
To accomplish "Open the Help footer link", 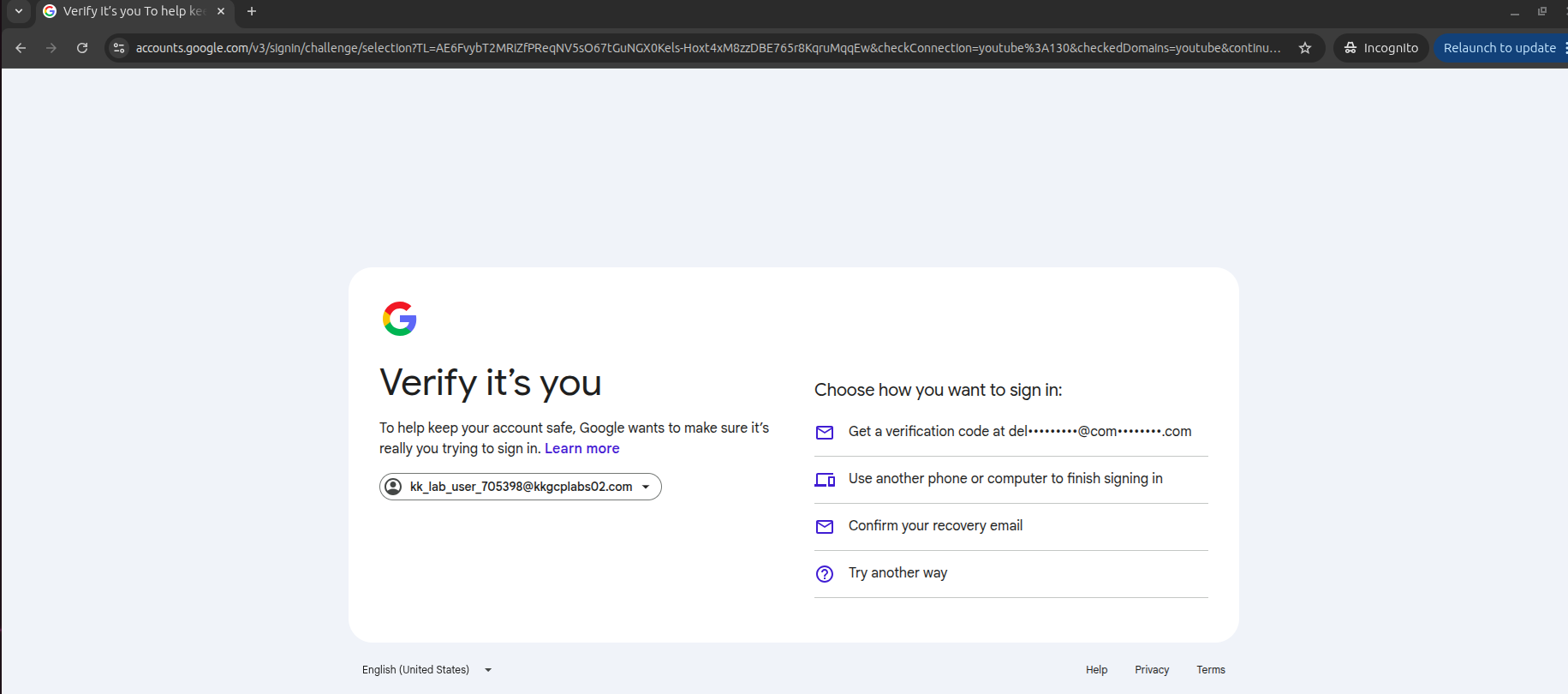I will click(1097, 670).
